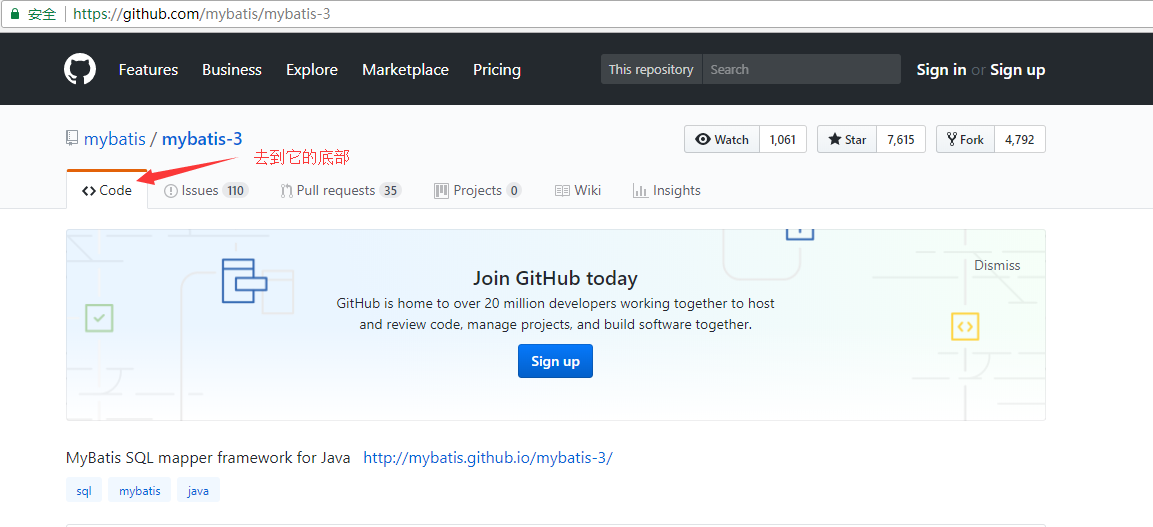Image resolution: width=1153 pixels, height=527 pixels.
Task: Open Explore in the top navigation
Action: [x=312, y=70]
